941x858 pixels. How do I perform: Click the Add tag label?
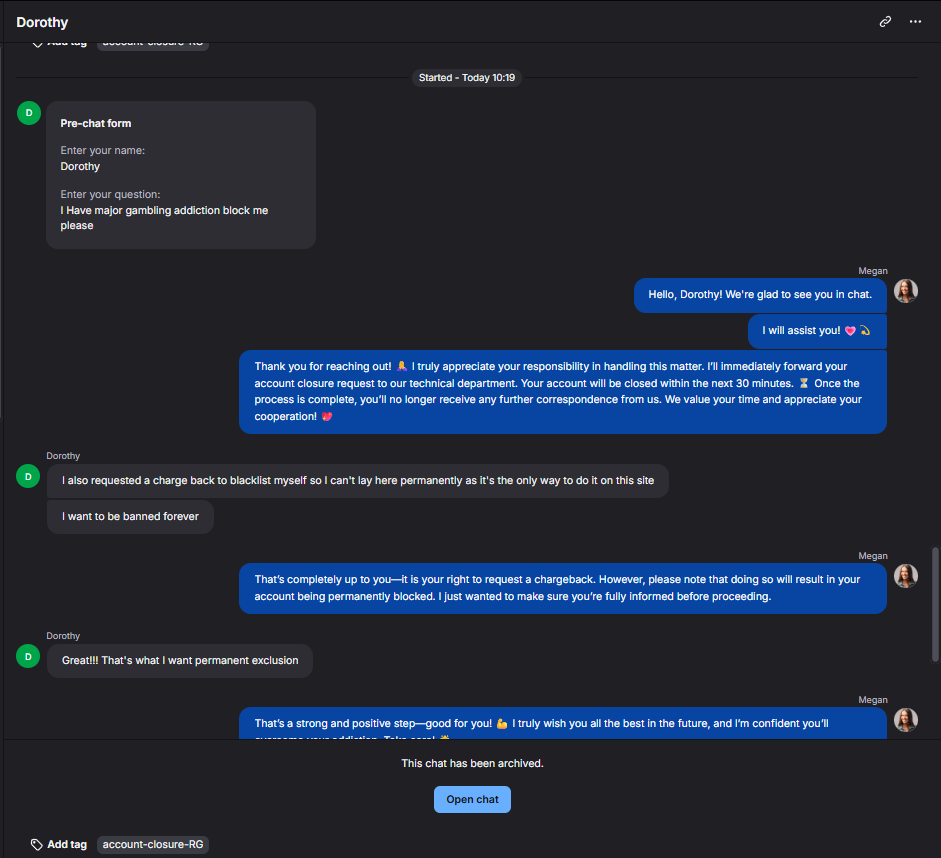67,844
